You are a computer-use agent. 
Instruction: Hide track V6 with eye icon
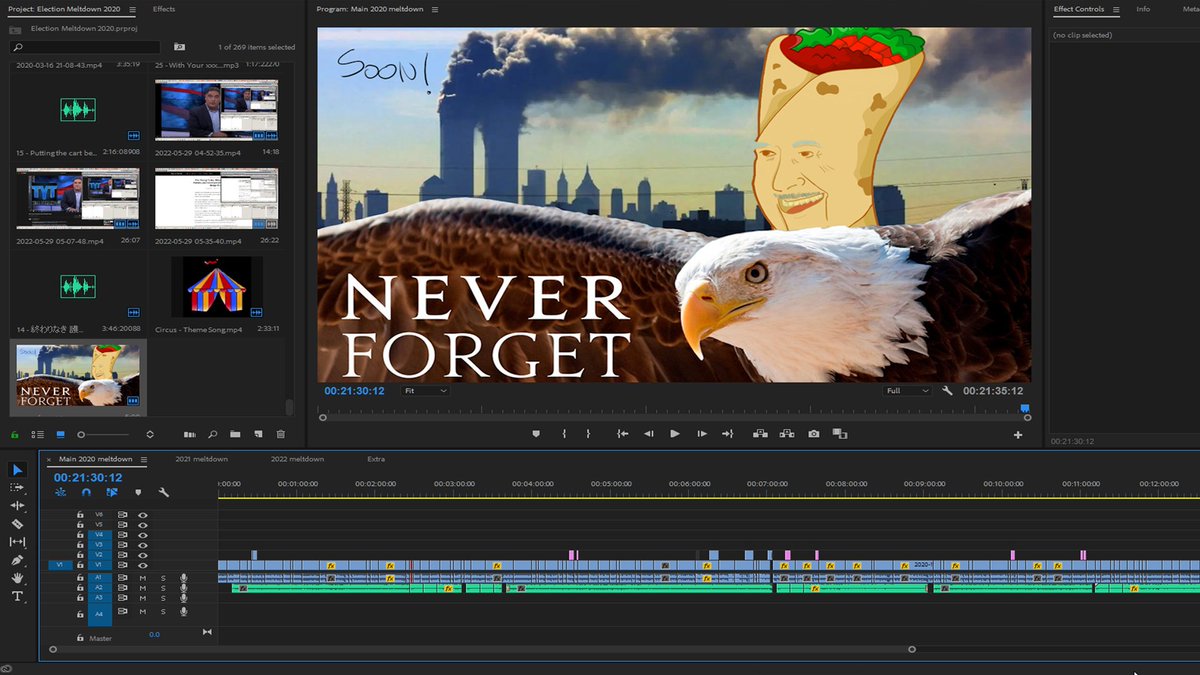(x=143, y=515)
